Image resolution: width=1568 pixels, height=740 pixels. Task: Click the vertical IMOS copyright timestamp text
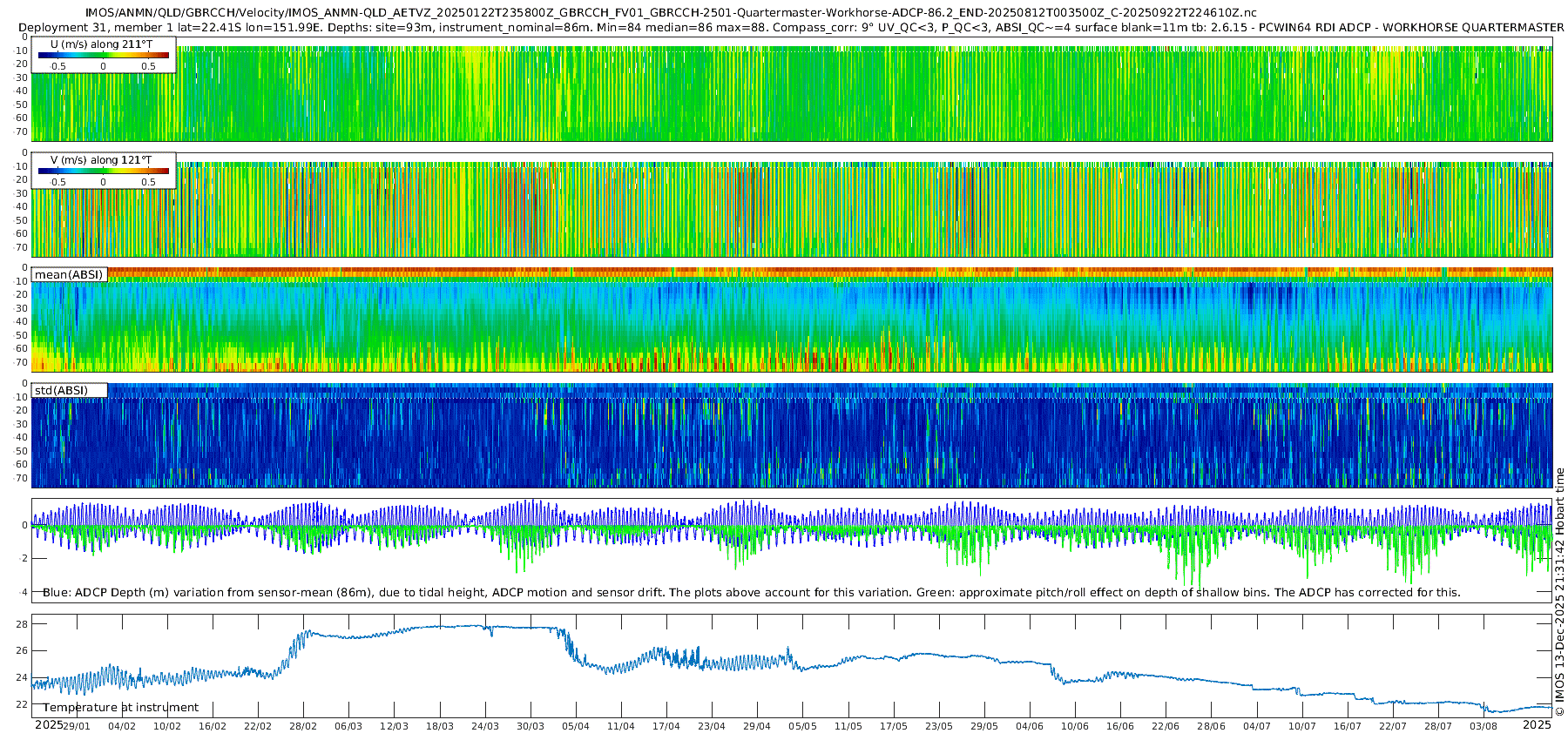(1559, 592)
